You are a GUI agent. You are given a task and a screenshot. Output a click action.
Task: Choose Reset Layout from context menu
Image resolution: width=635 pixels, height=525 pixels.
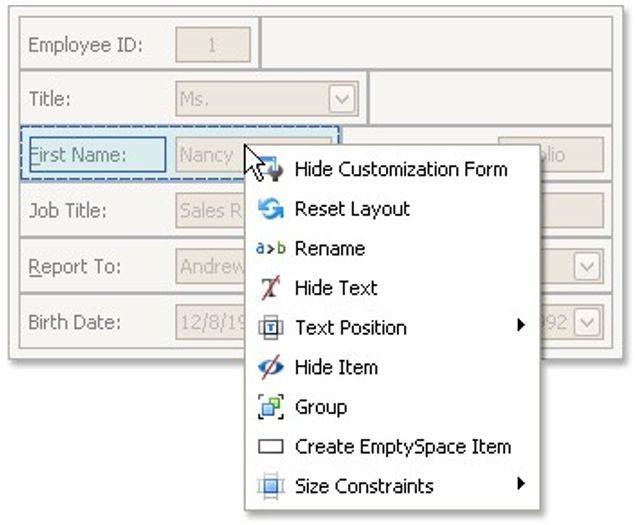tap(352, 209)
